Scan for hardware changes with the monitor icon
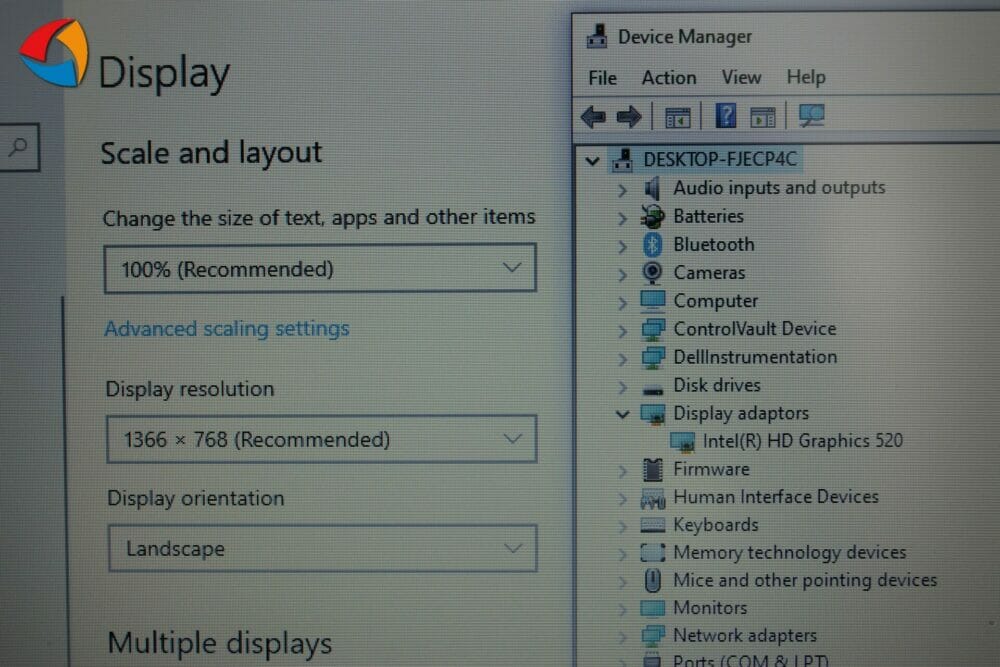This screenshot has width=1000, height=667. [811, 116]
